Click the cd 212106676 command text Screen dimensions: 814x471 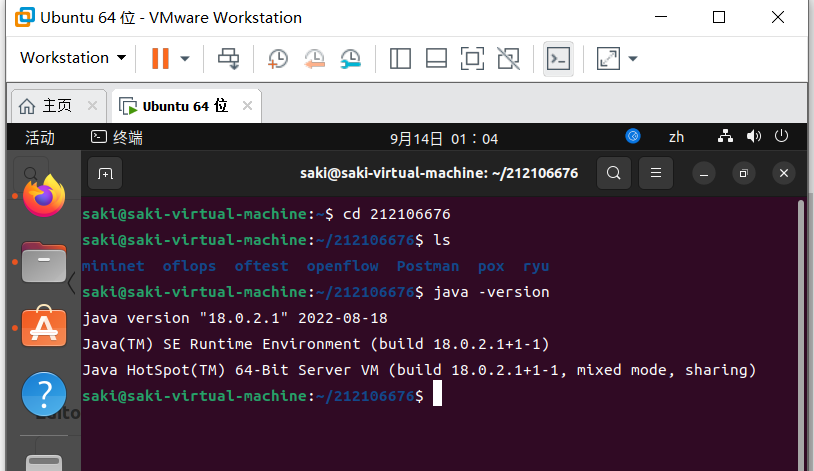397,214
